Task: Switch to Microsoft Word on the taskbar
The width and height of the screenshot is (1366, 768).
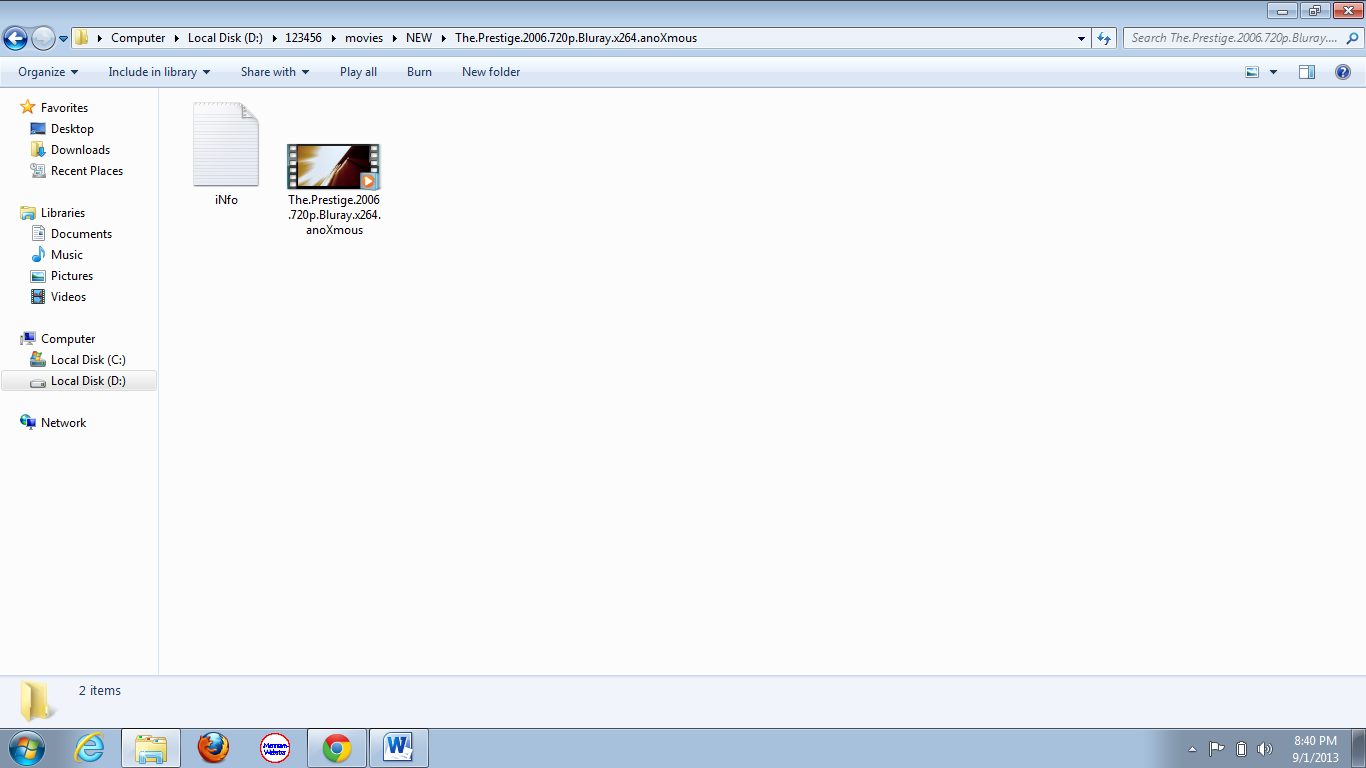Action: tap(399, 748)
